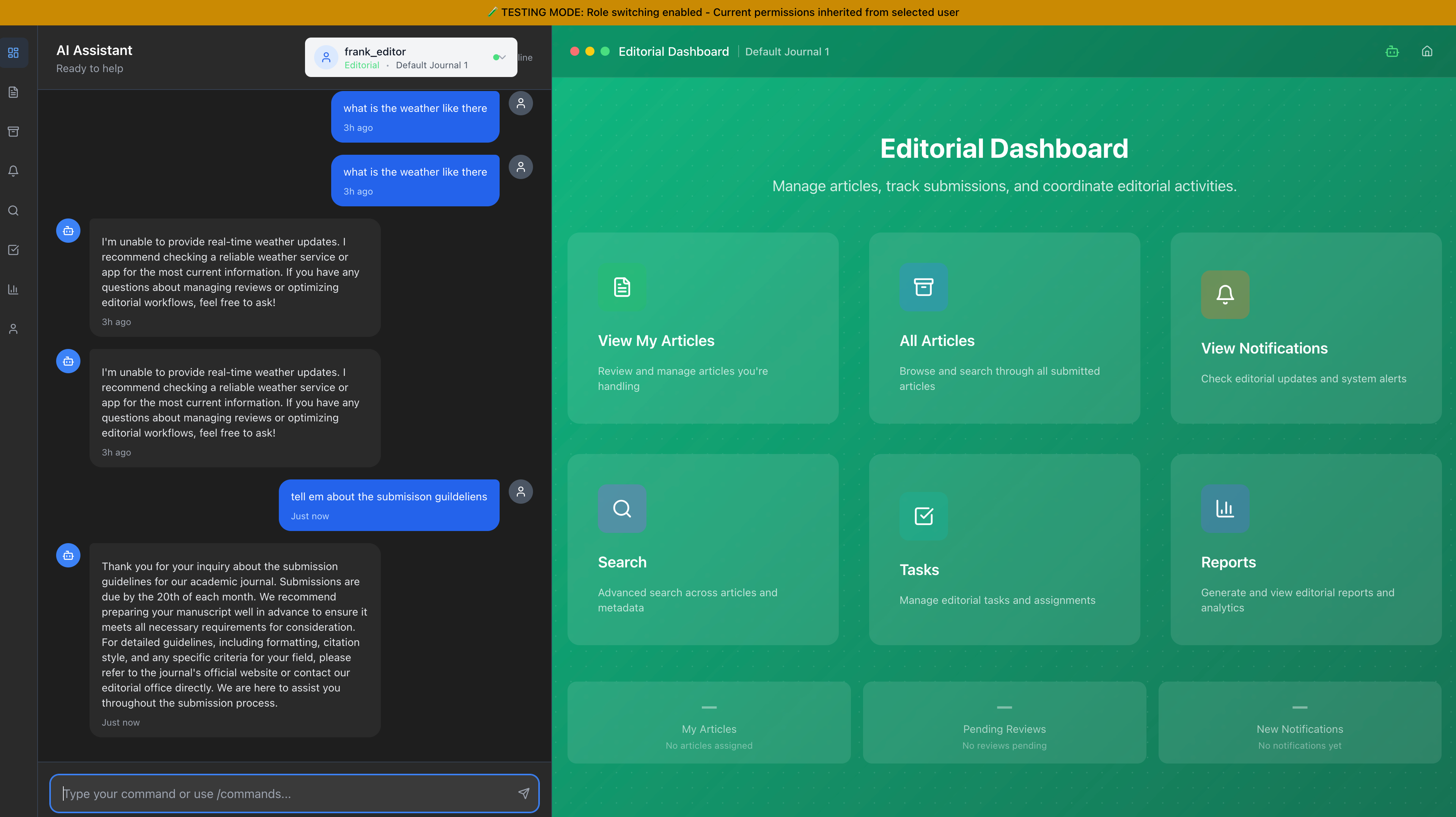Click Default Journal 1 in dashboard header
Viewport: 1456px width, 817px height.
(787, 52)
